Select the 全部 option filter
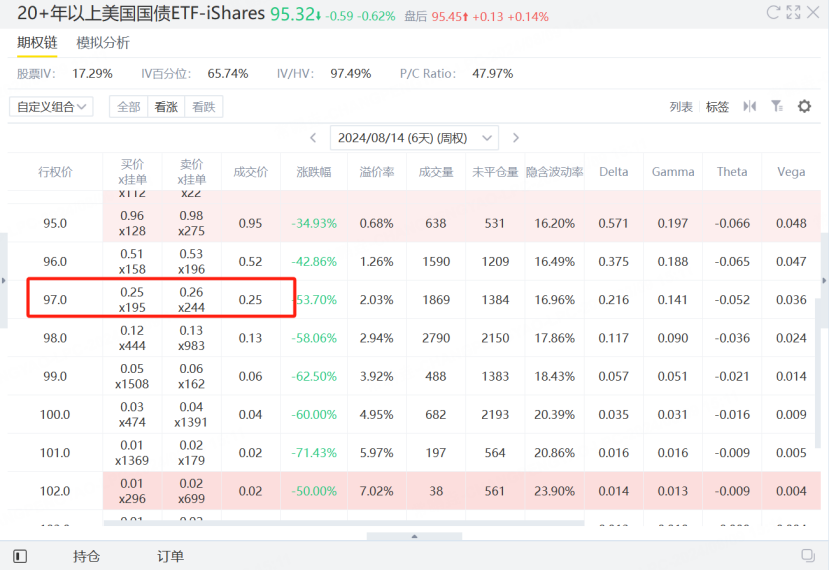This screenshot has height=570, width=830. (x=129, y=106)
